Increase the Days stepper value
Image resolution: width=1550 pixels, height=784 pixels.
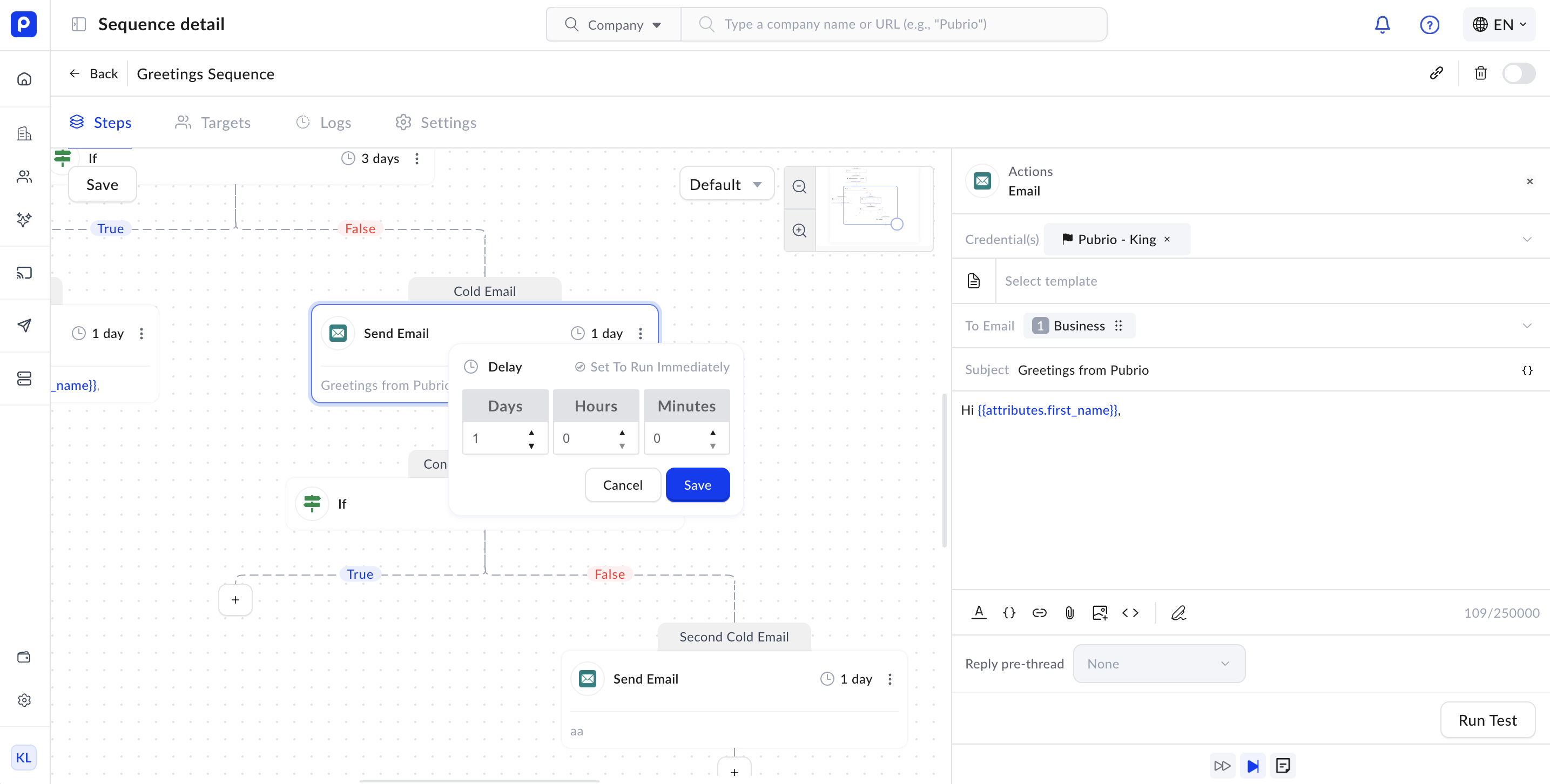point(531,432)
